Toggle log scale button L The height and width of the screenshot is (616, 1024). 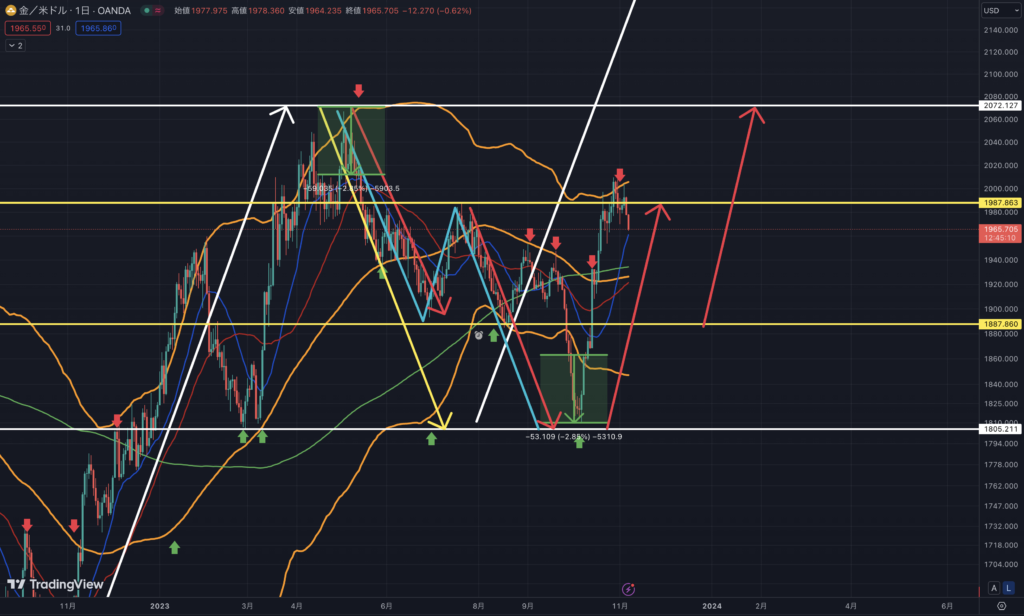tap(1008, 588)
